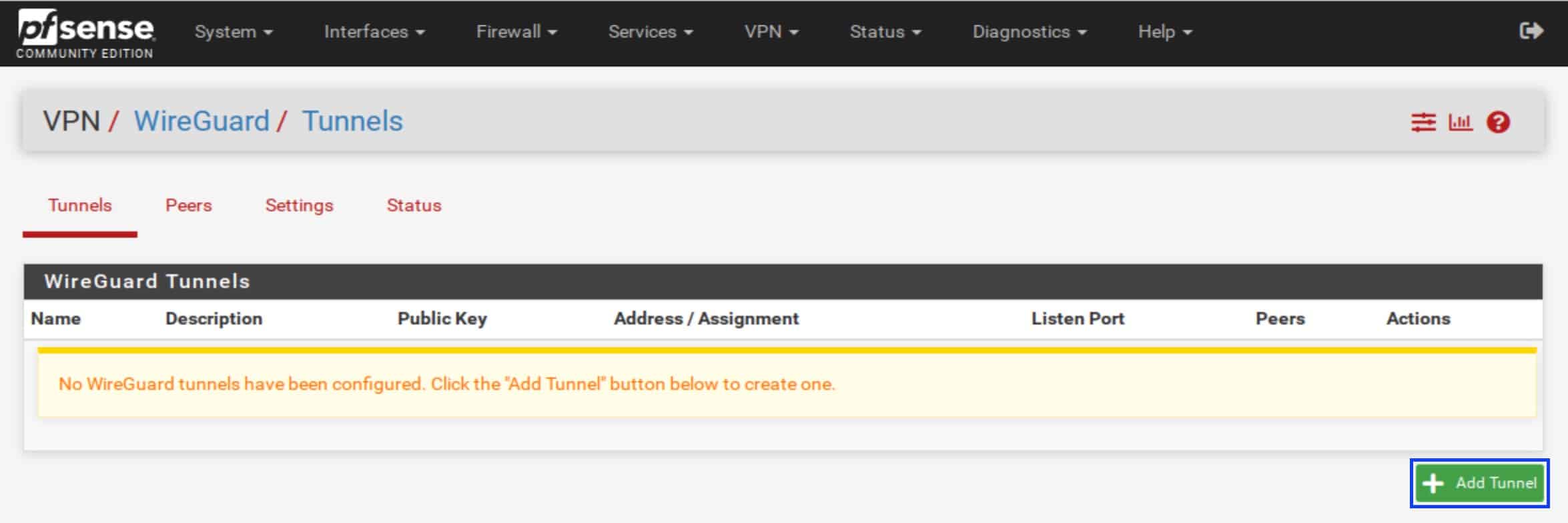Screen dimensions: 1568x523
Task: Open the System dropdown menu
Action: click(x=234, y=31)
